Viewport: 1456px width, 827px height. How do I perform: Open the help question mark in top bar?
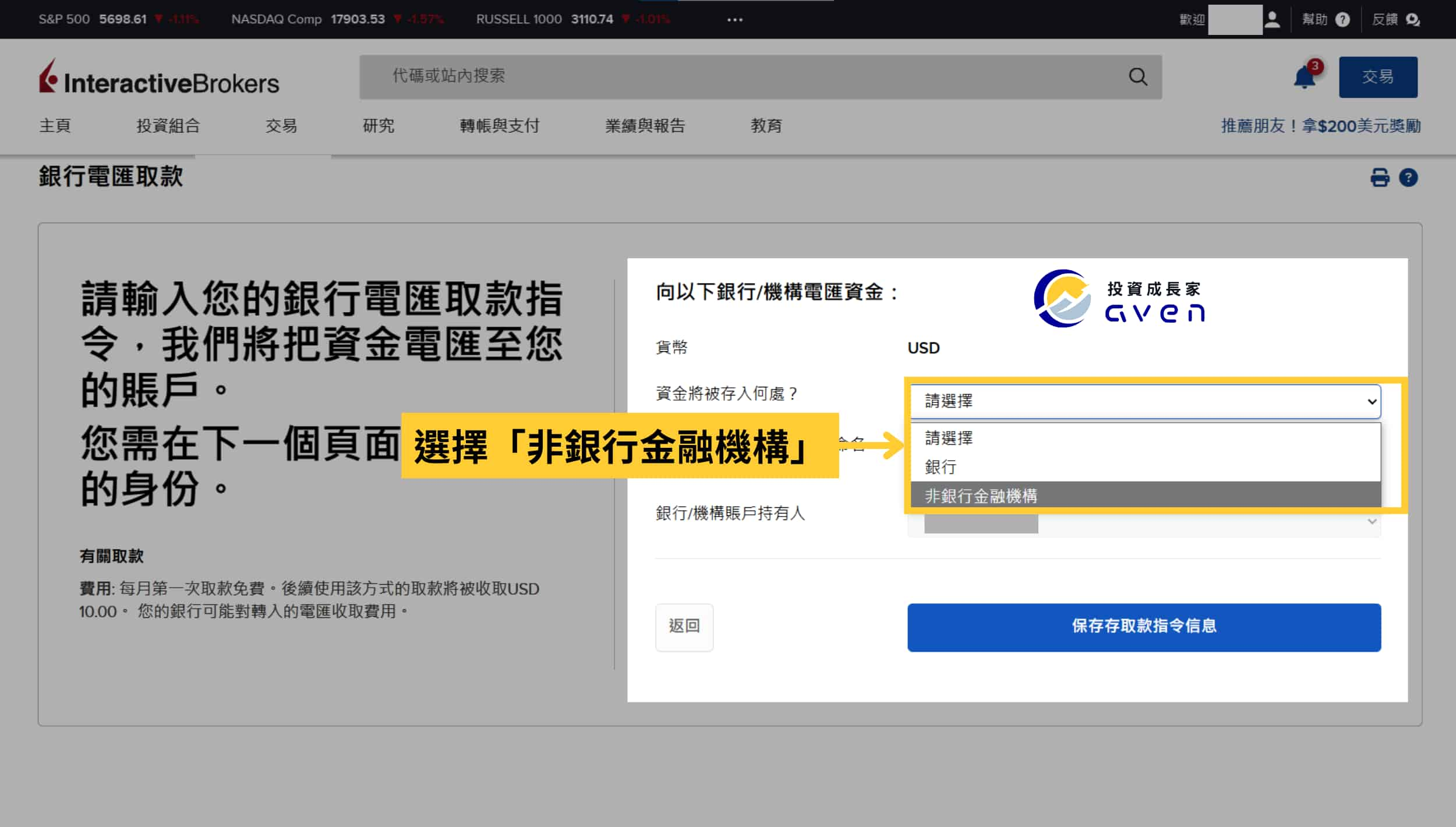1342,20
